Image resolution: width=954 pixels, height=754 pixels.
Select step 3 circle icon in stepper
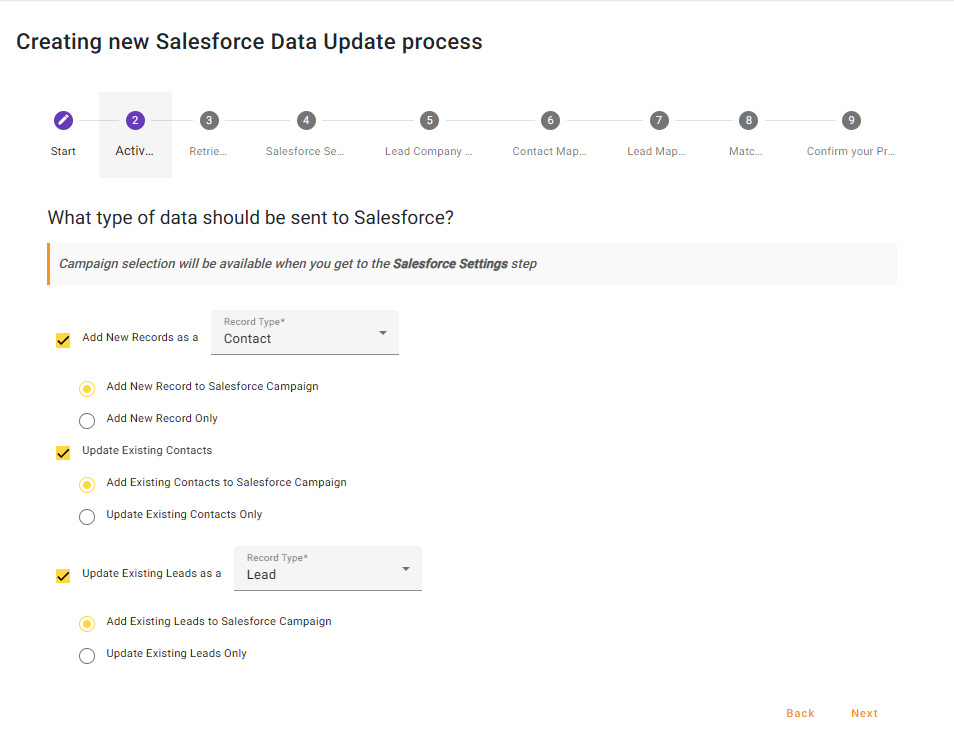[x=208, y=120]
